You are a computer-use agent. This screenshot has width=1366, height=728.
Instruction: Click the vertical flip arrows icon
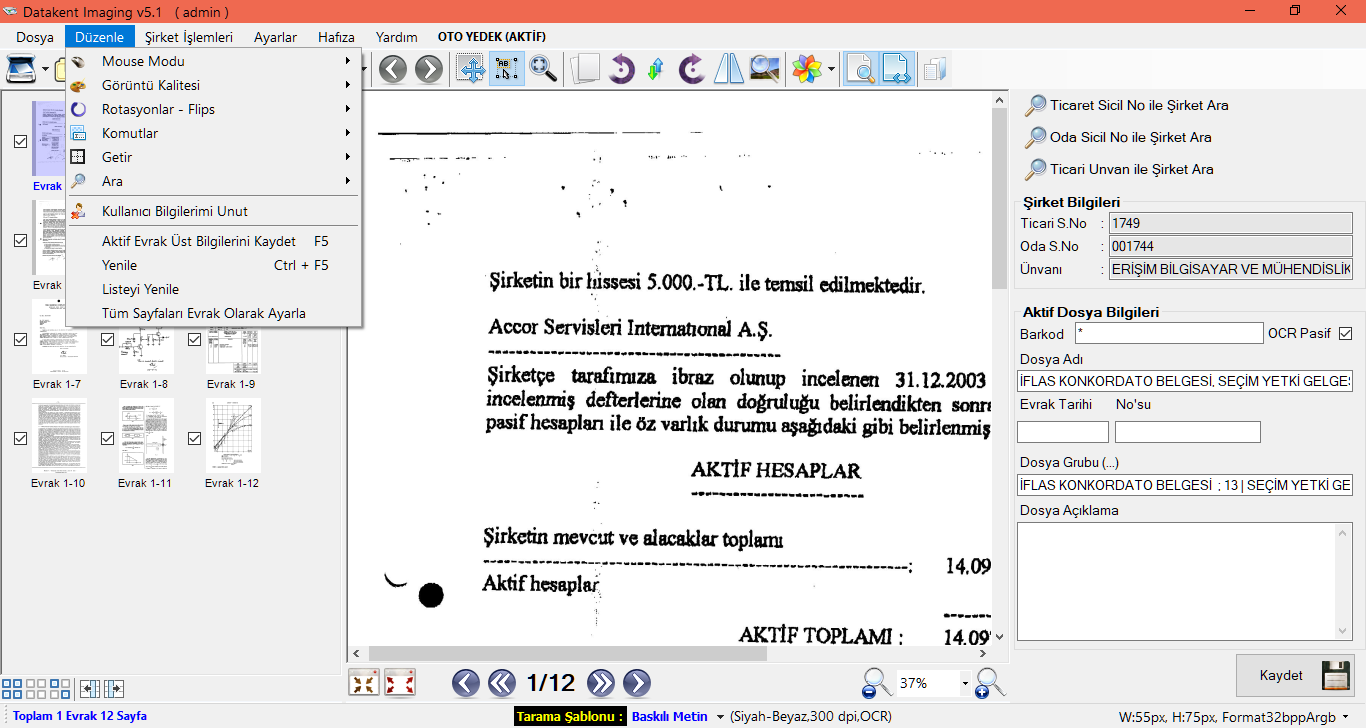656,69
